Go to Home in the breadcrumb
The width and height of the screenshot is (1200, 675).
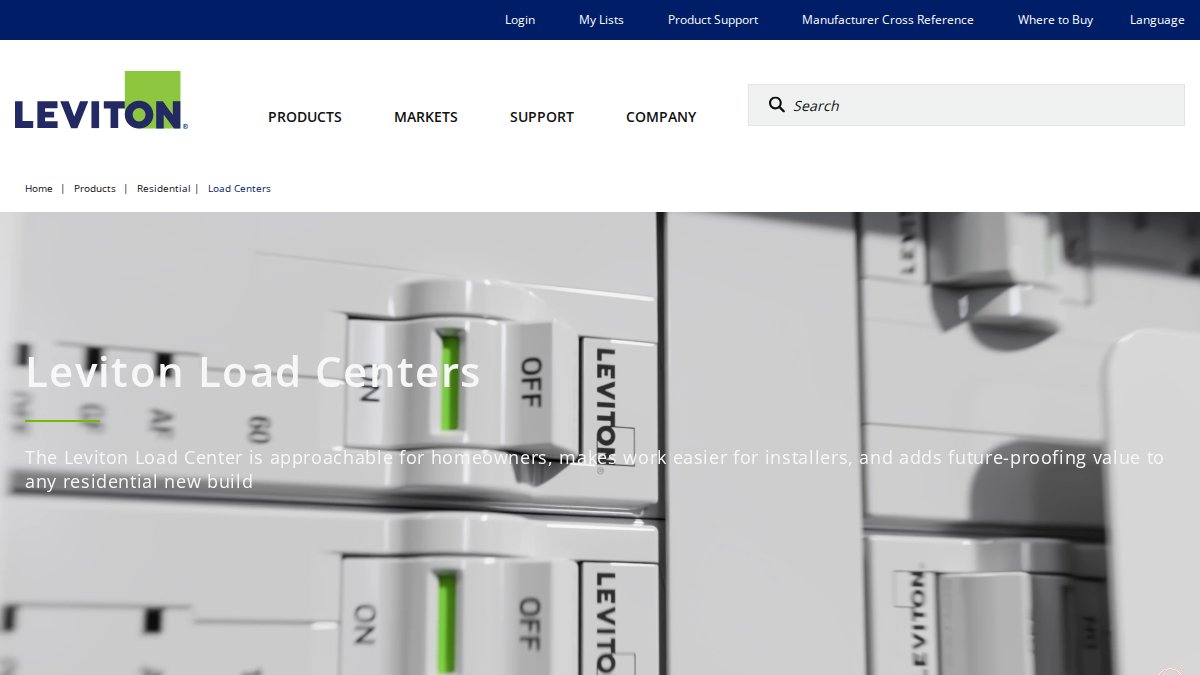click(x=39, y=188)
